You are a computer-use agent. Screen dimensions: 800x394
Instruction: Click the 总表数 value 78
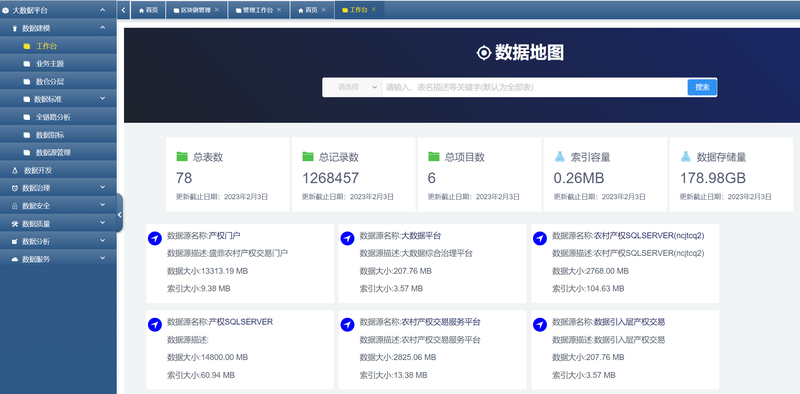pyautogui.click(x=184, y=178)
